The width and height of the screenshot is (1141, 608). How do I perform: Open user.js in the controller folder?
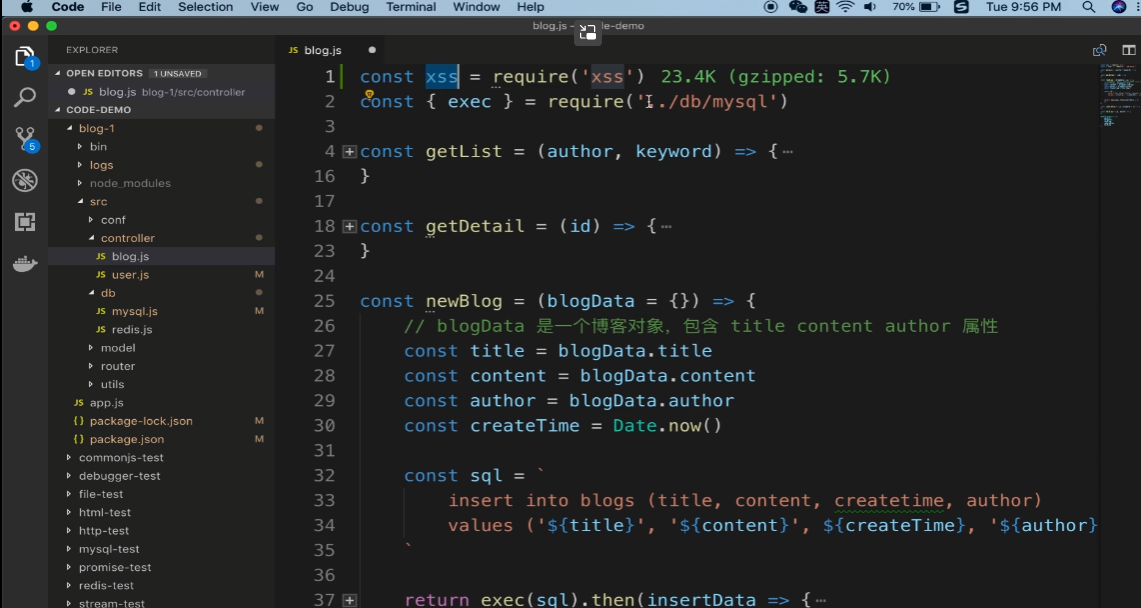pyautogui.click(x=162, y=274)
